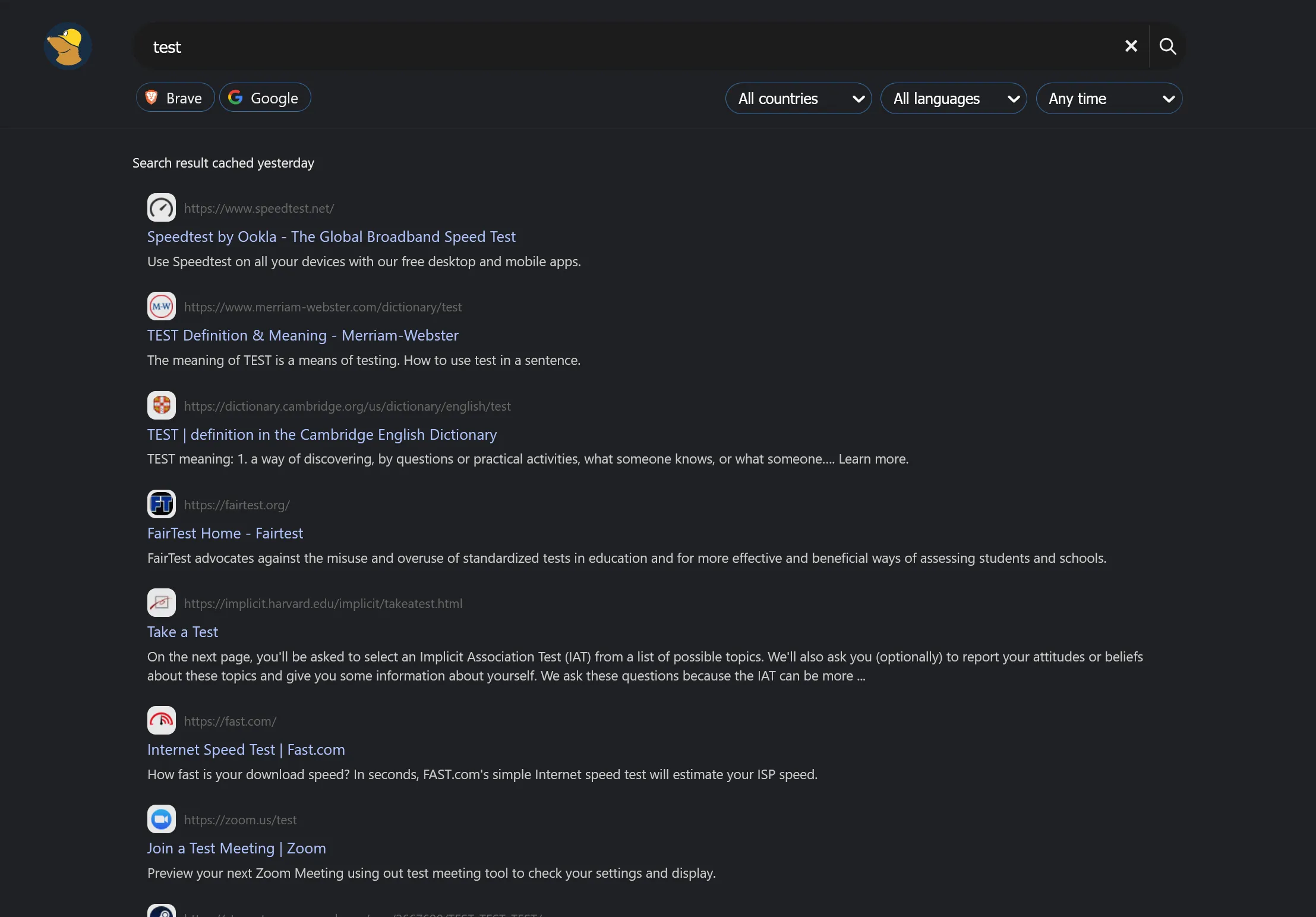The width and height of the screenshot is (1316, 917).
Task: Open the All countries dropdown
Action: [x=798, y=99]
